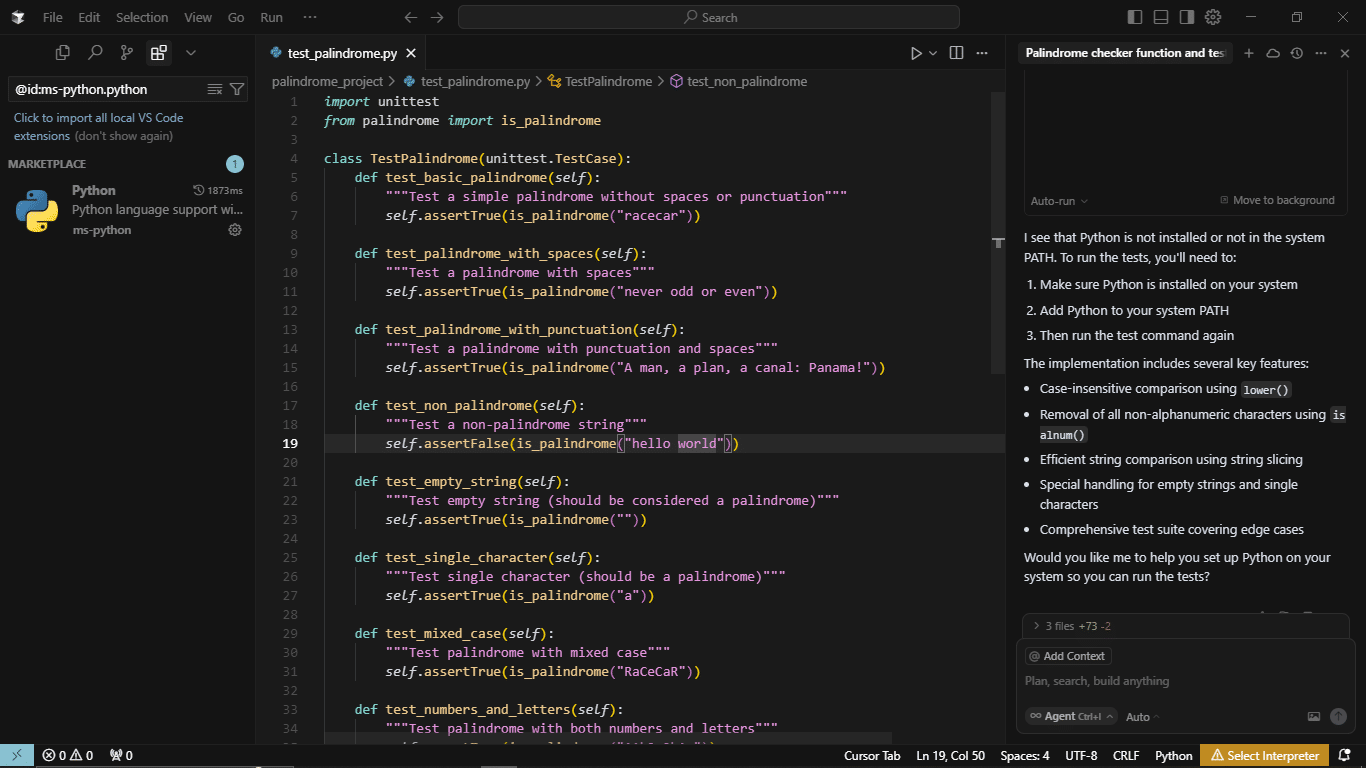Close the test_palindrome.py tab
The height and width of the screenshot is (768, 1366).
point(410,53)
